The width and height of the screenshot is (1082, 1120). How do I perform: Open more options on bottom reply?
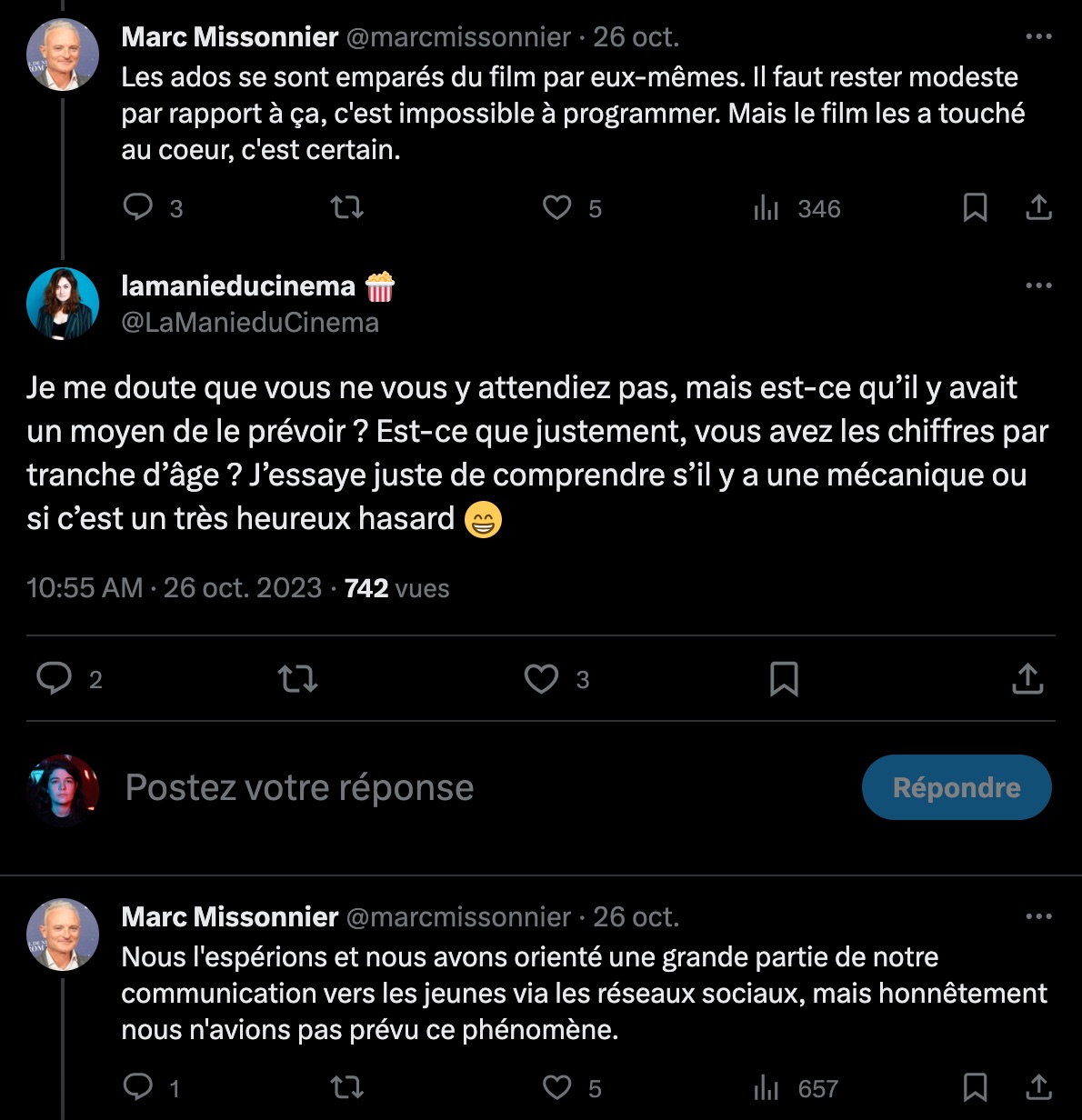[1038, 916]
